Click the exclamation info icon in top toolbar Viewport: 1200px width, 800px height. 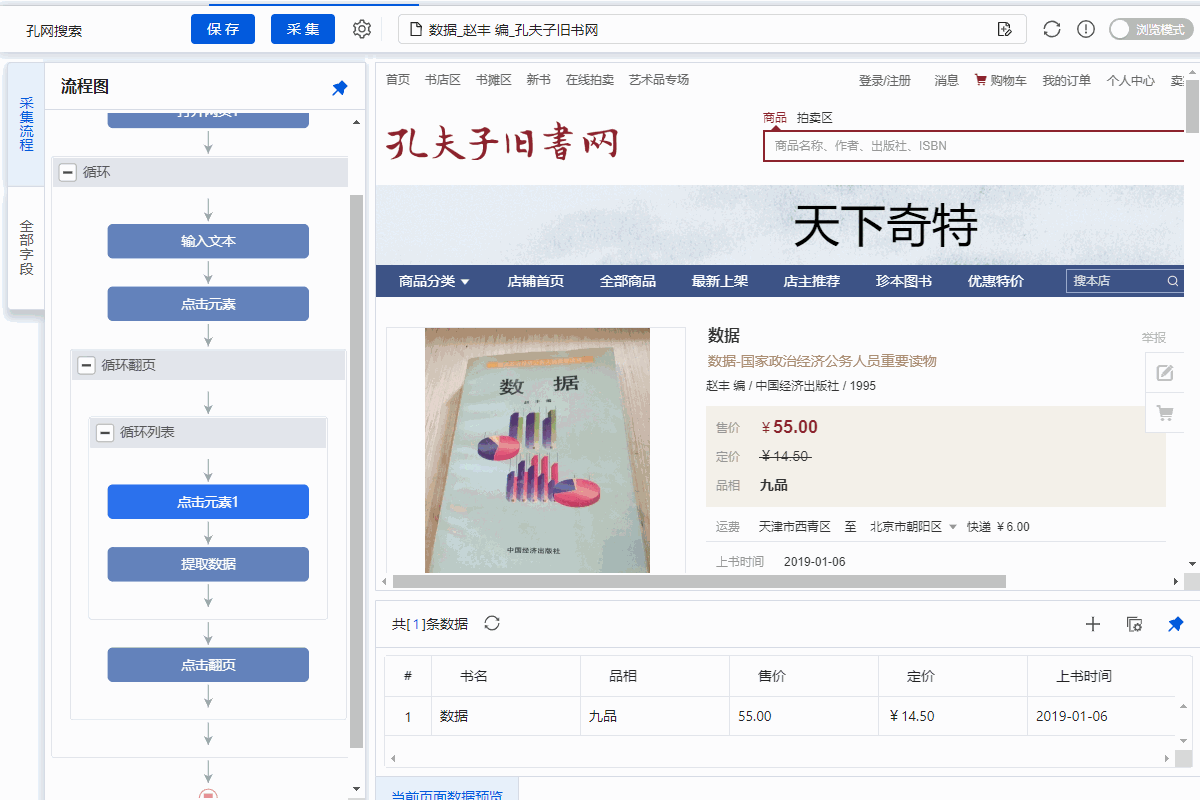tap(1086, 29)
